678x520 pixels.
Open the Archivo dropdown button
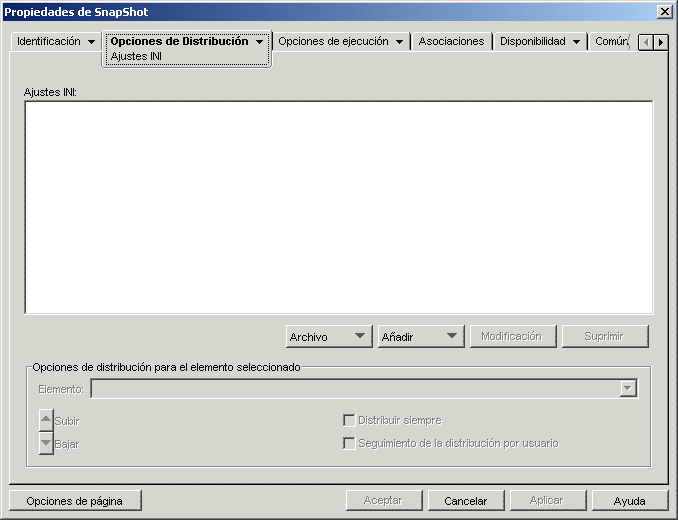[x=329, y=337]
